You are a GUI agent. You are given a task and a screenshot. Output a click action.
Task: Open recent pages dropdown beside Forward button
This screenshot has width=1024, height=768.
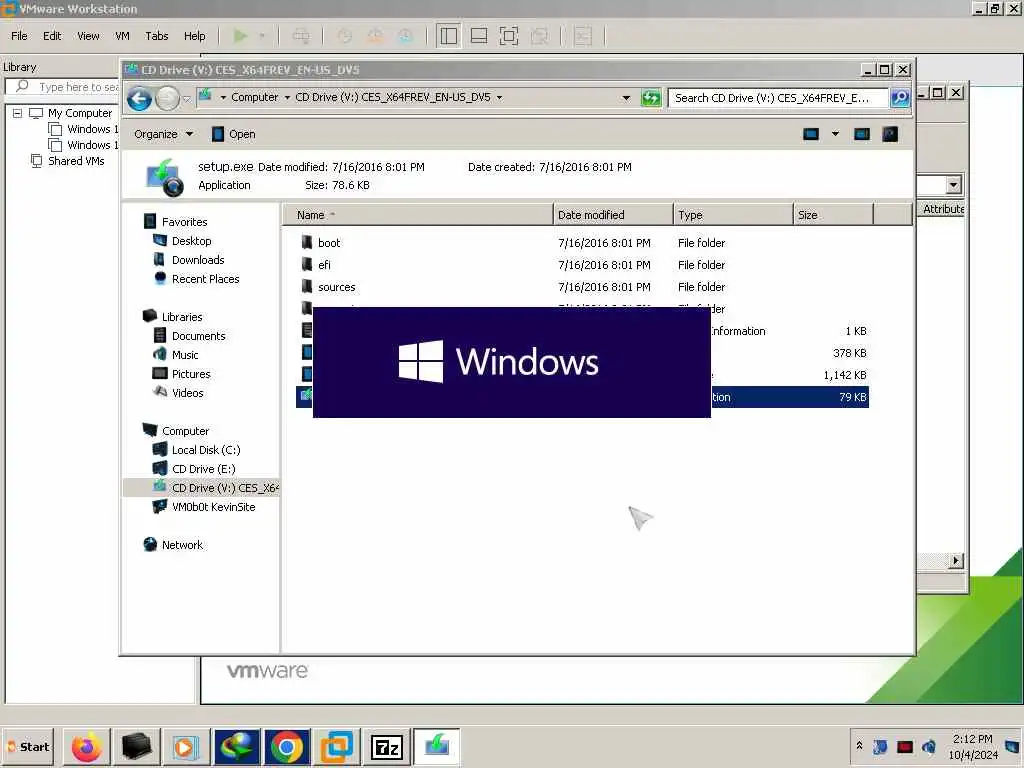click(187, 99)
